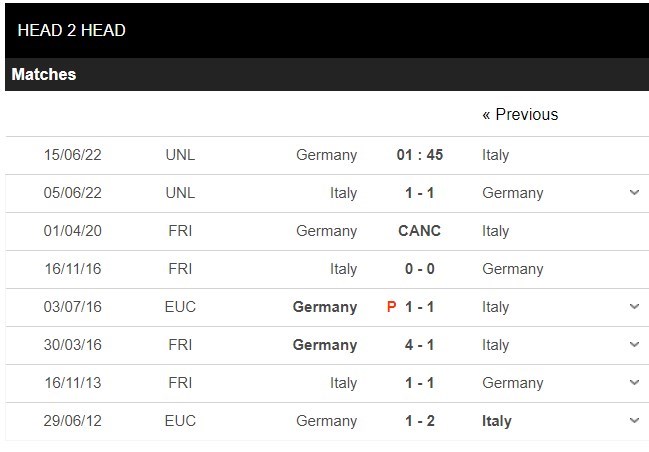649x452 pixels.
Task: Go to « Previous matches
Action: (520, 114)
